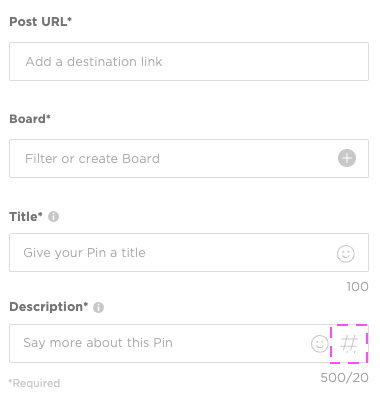Viewport: 380px width, 402px height.
Task: Click the *Required footnote text
Action: coord(34,383)
